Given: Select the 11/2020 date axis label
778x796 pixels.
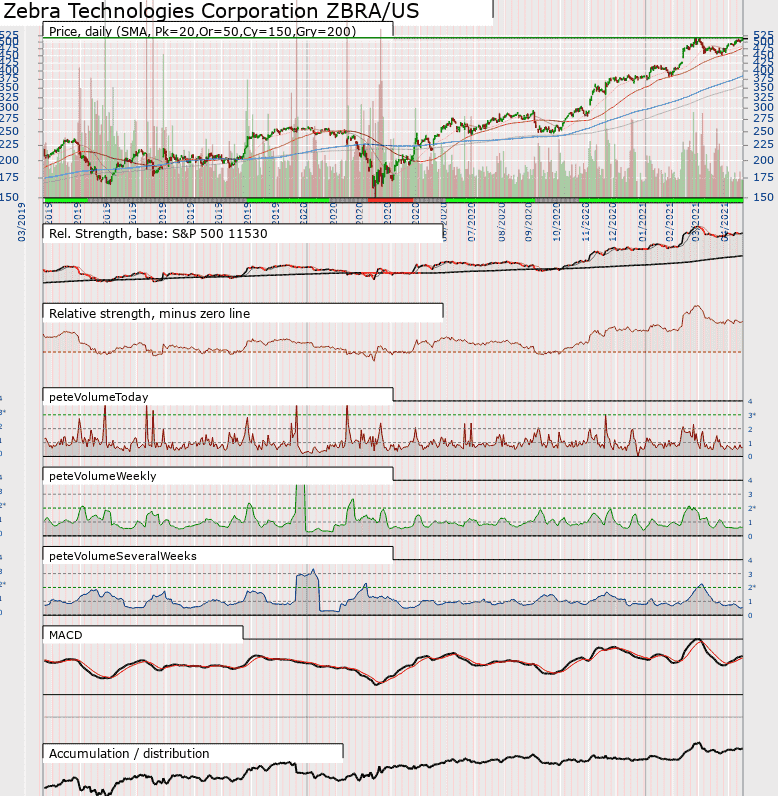Looking at the screenshot, I should click(x=586, y=222).
